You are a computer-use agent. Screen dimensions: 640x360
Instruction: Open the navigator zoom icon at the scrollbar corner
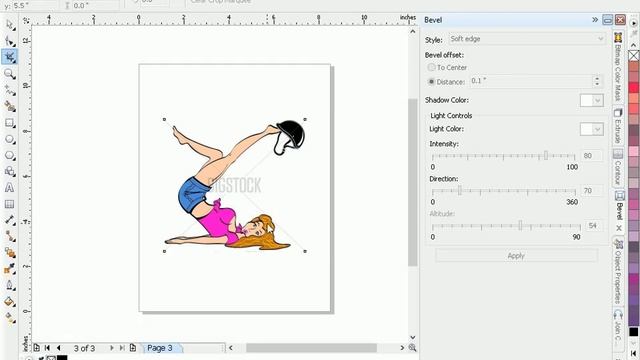(x=413, y=348)
